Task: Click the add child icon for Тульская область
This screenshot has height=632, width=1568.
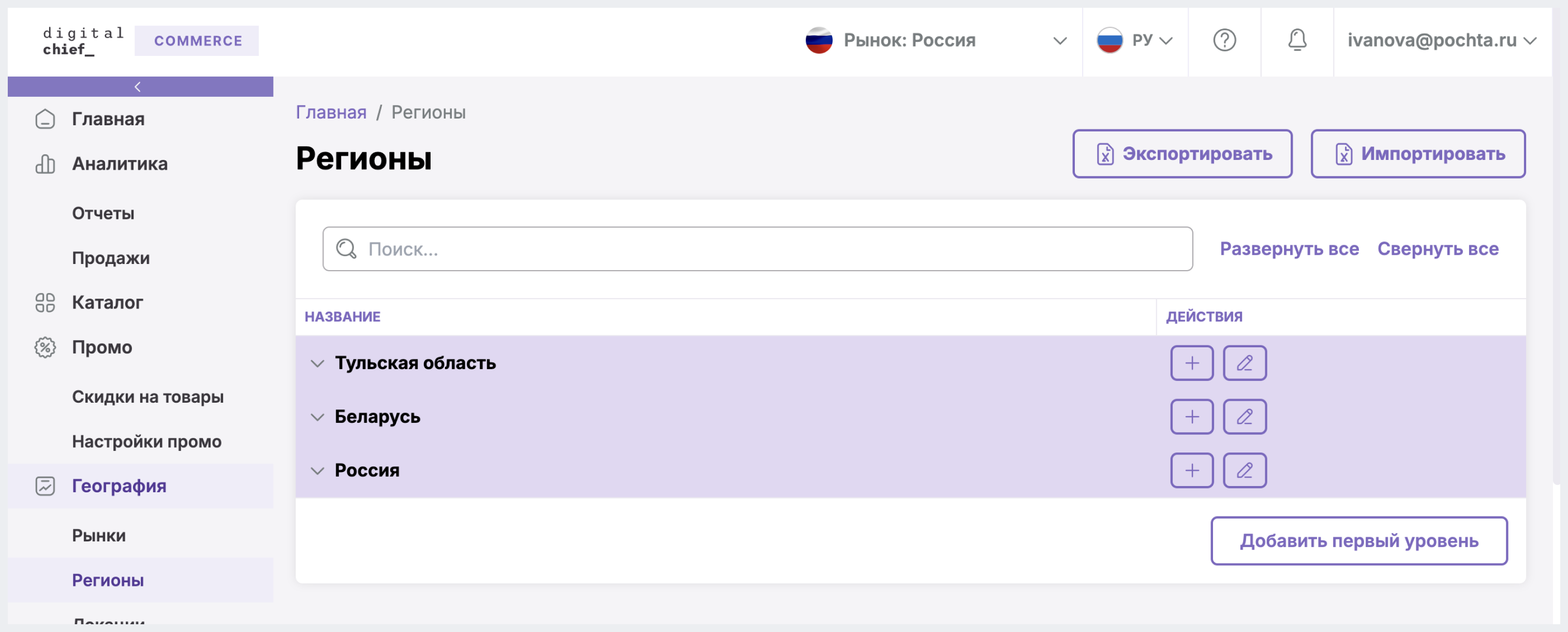Action: 1191,362
